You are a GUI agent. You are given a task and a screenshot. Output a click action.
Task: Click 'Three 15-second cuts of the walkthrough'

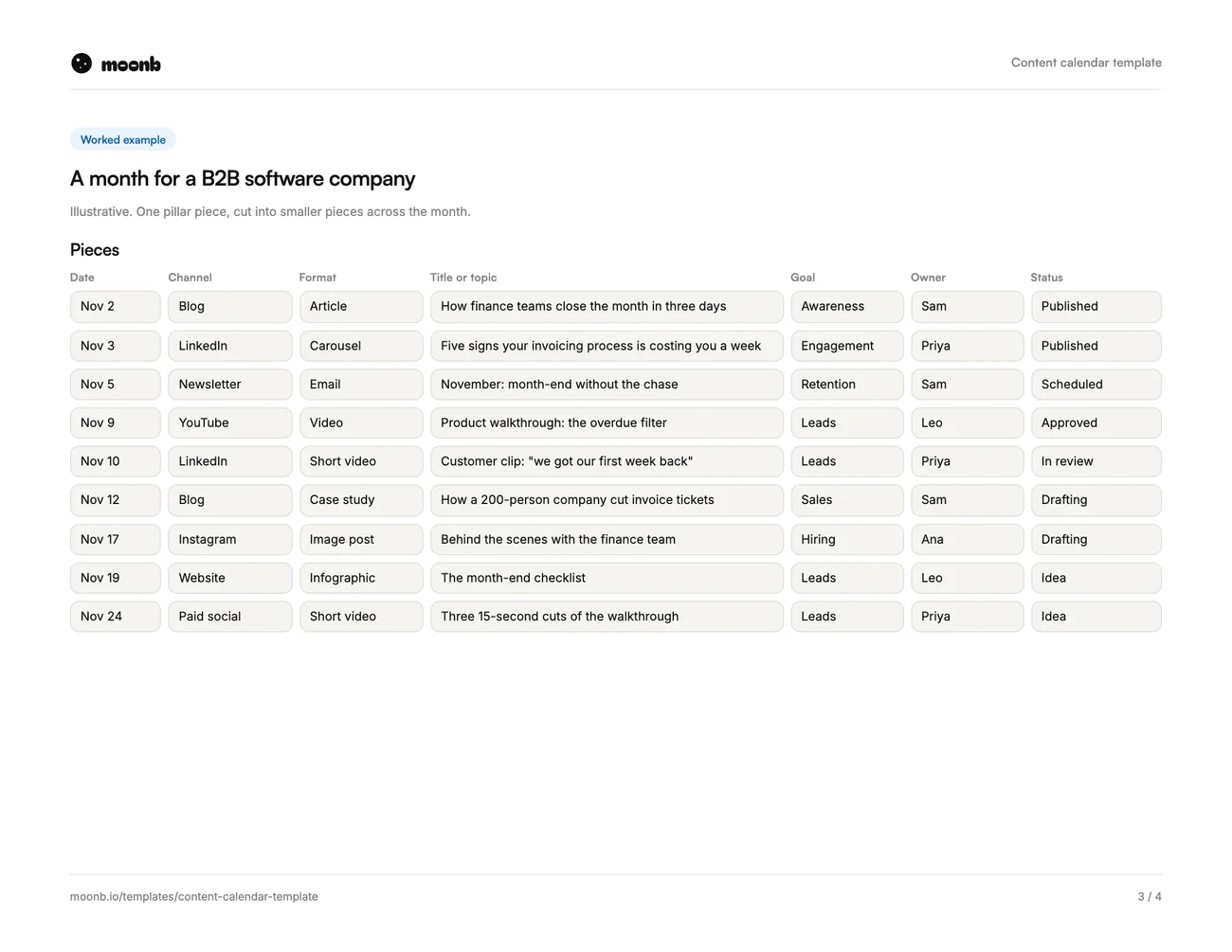(x=607, y=617)
